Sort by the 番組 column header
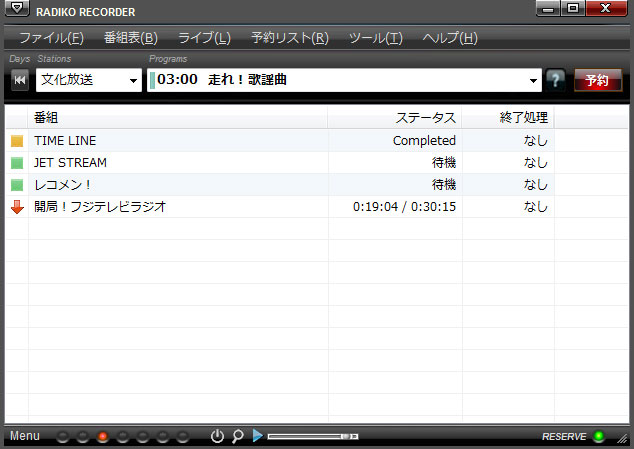634x449 pixels. click(178, 118)
